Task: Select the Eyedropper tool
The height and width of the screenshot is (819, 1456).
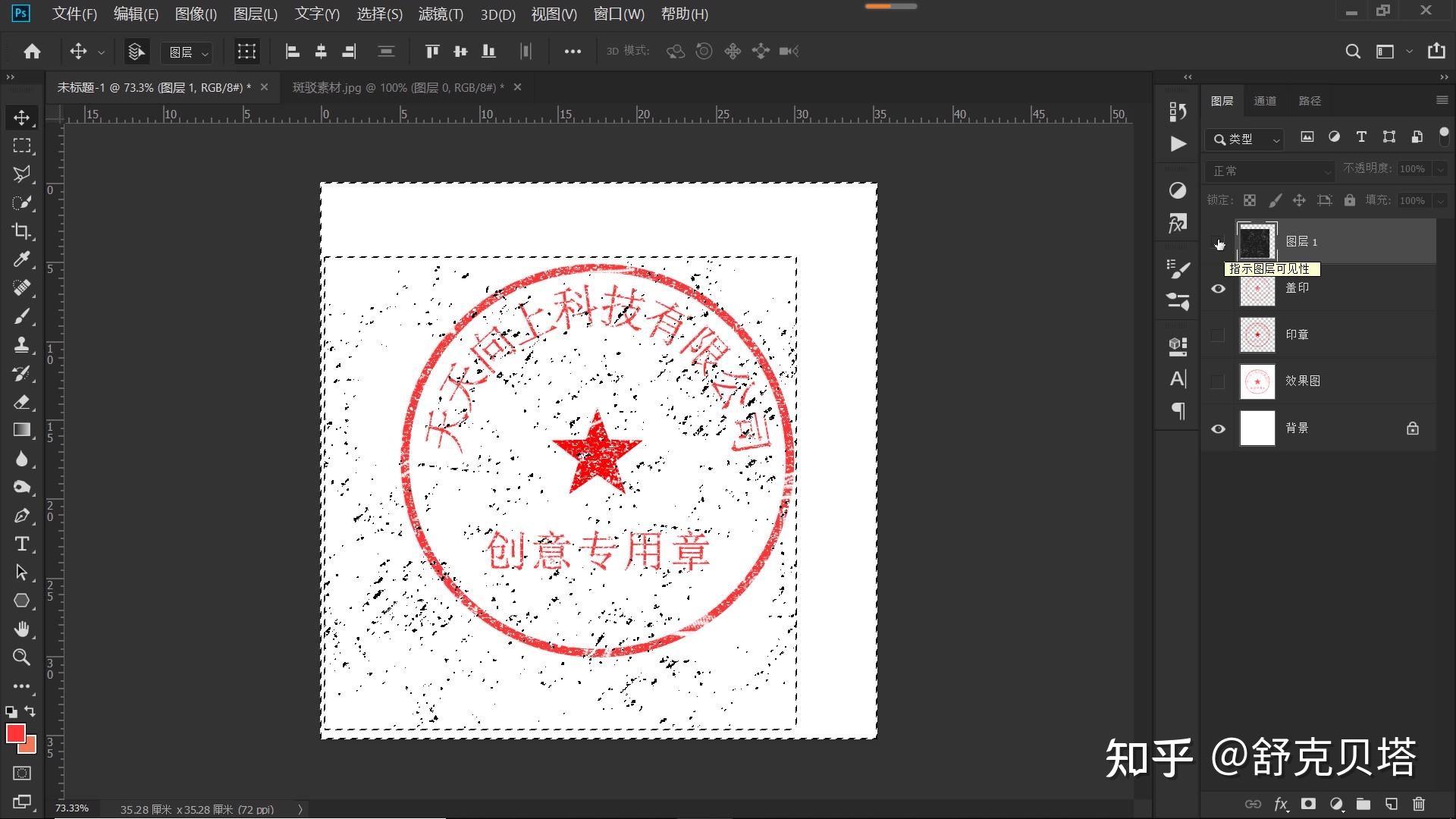Action: click(21, 259)
